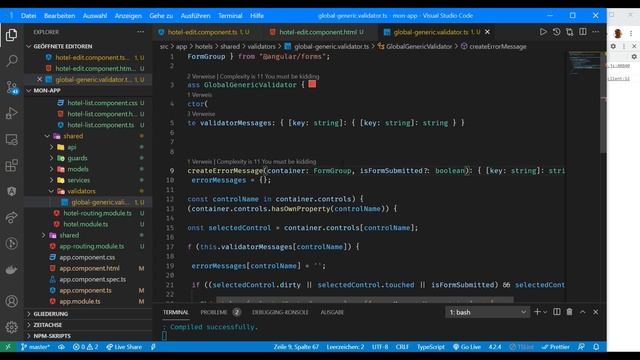
Task: Split the terminal panel
Action: pos(557,312)
